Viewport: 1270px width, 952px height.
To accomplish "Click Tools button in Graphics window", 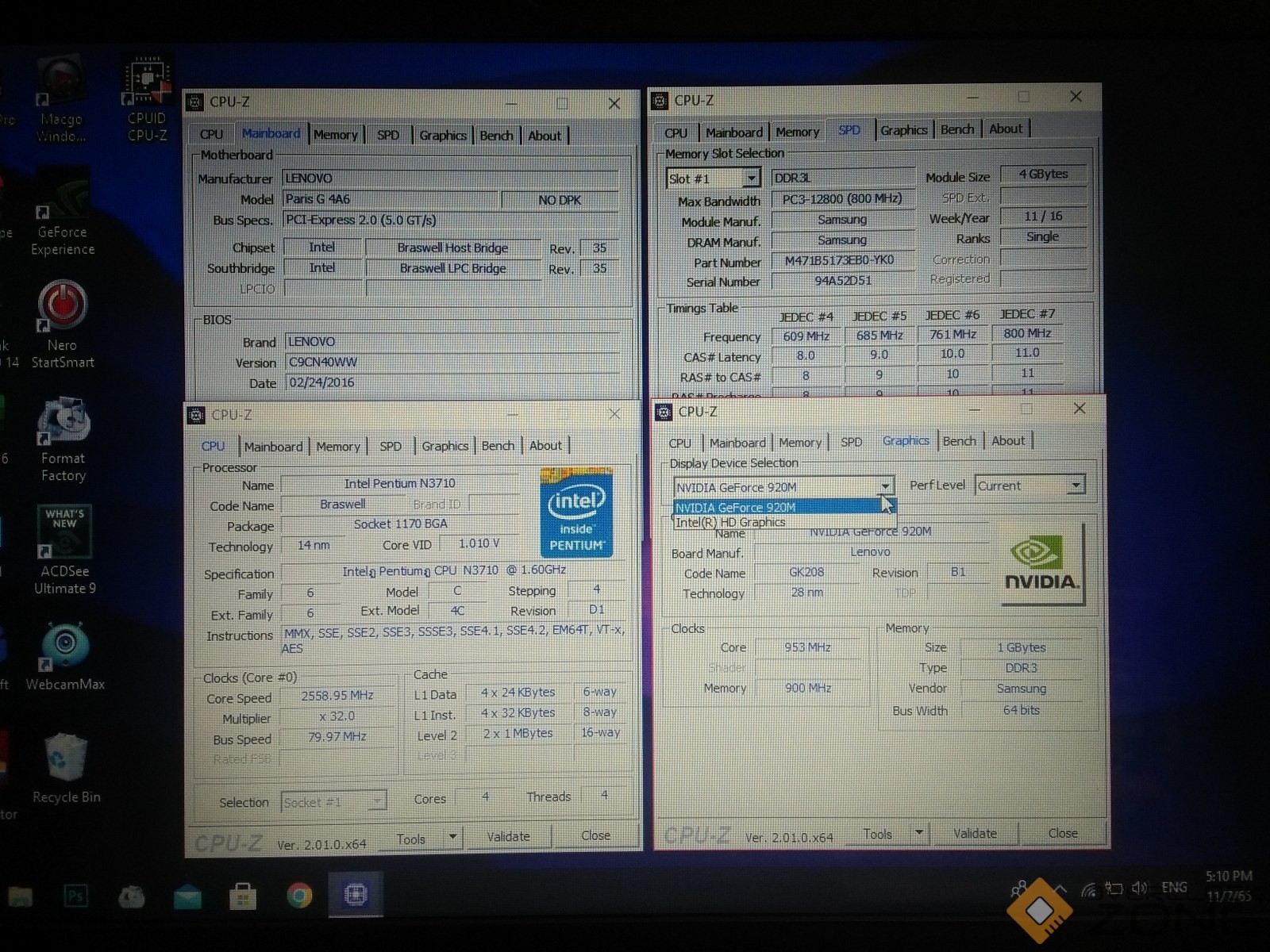I will (x=877, y=834).
